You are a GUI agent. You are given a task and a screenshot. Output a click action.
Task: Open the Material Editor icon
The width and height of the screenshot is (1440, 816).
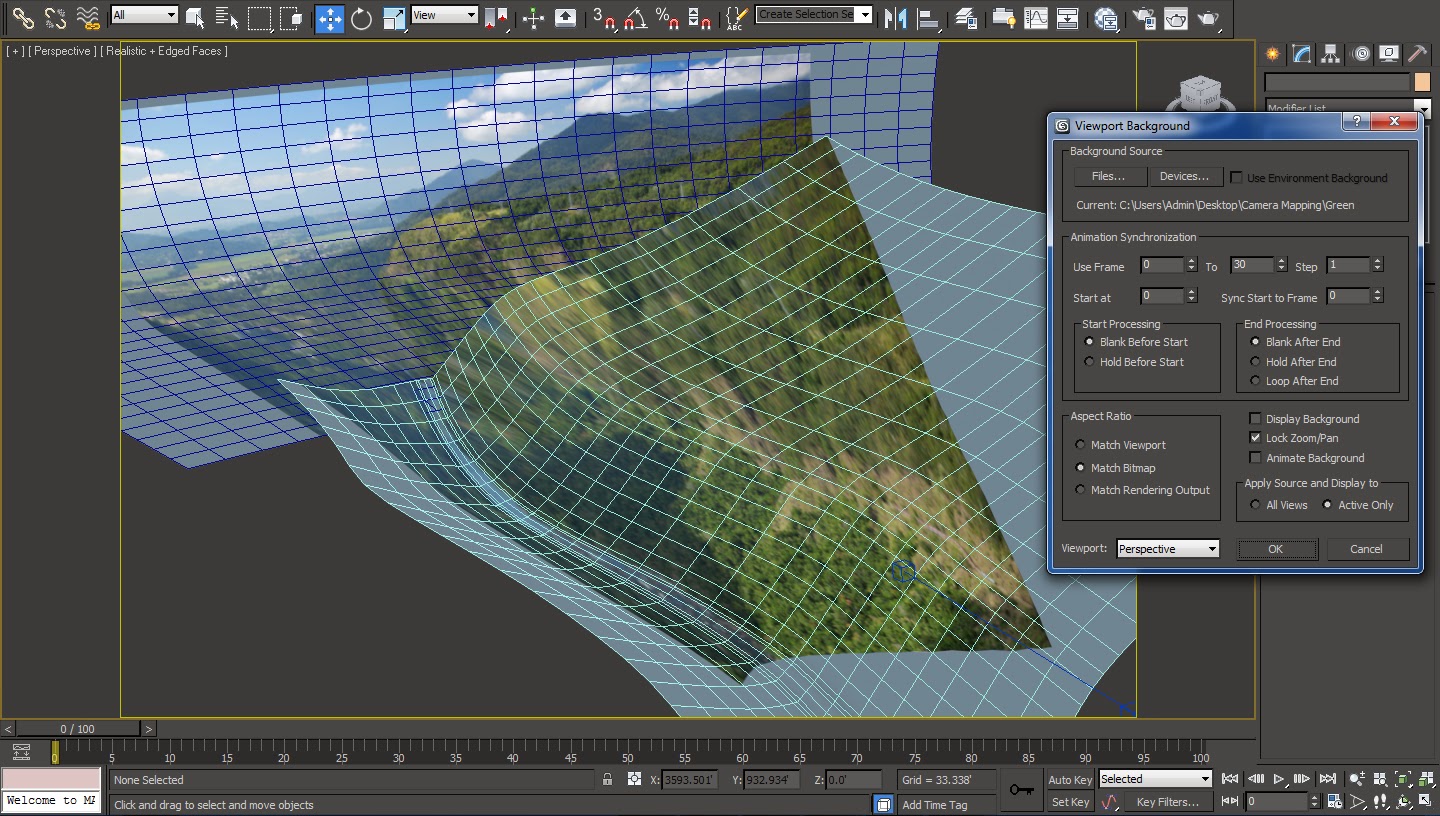pos(1106,18)
